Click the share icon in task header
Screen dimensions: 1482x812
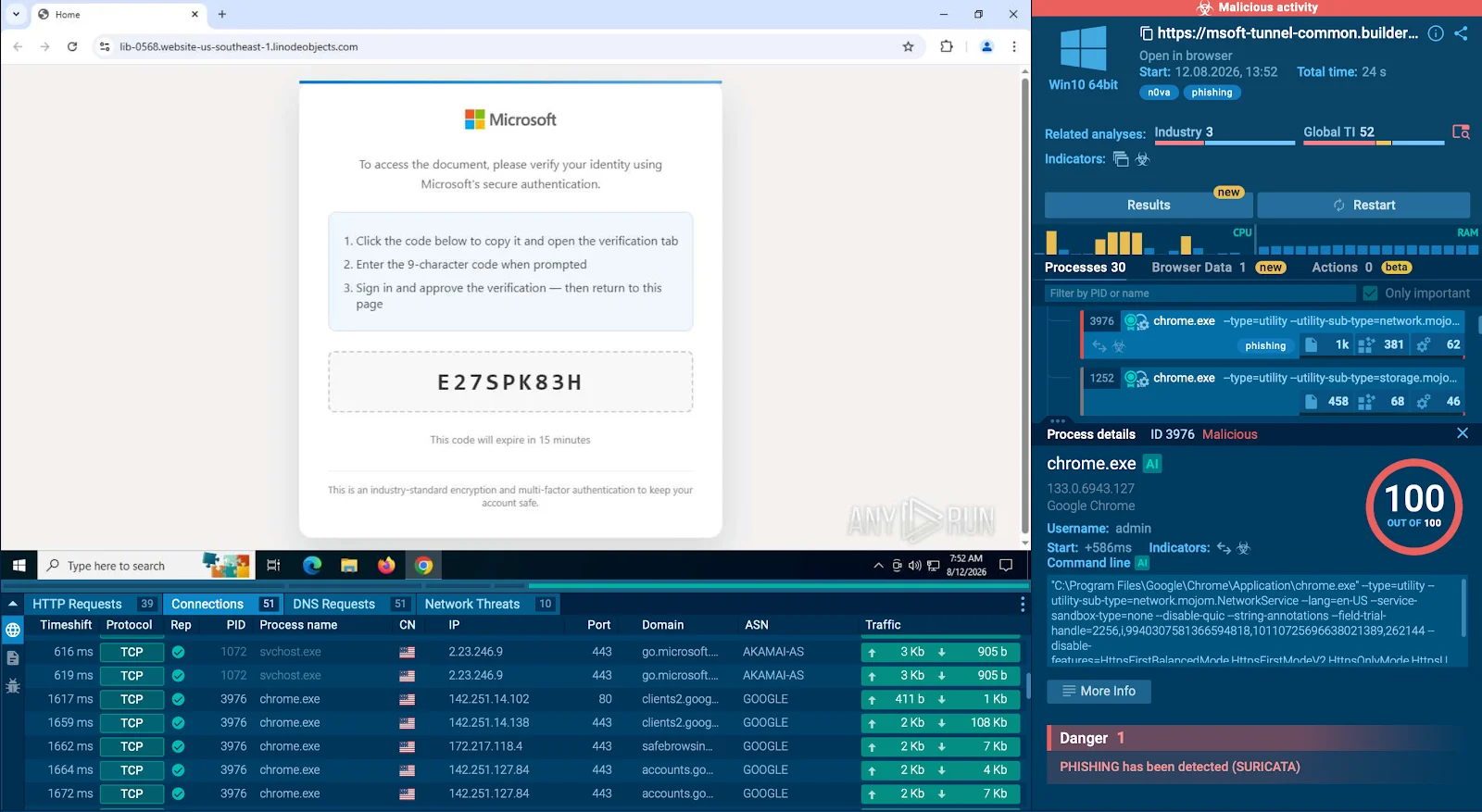click(x=1461, y=33)
